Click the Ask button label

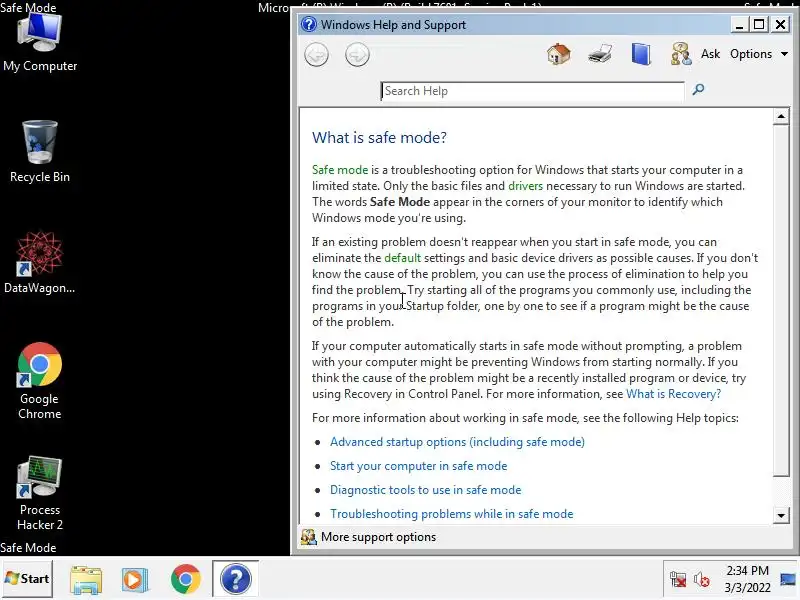pyautogui.click(x=710, y=54)
